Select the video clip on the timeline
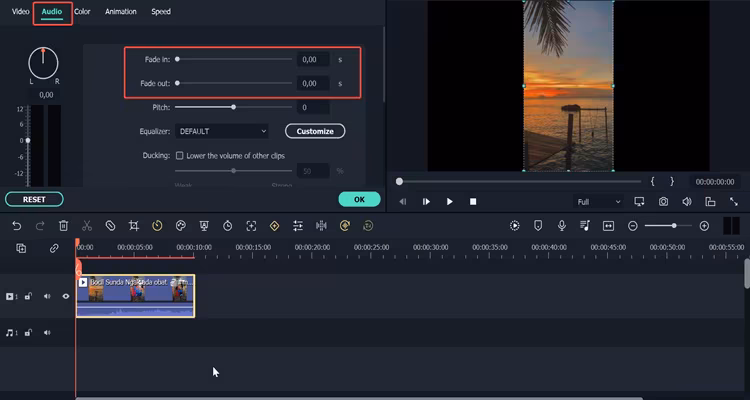 (135, 296)
